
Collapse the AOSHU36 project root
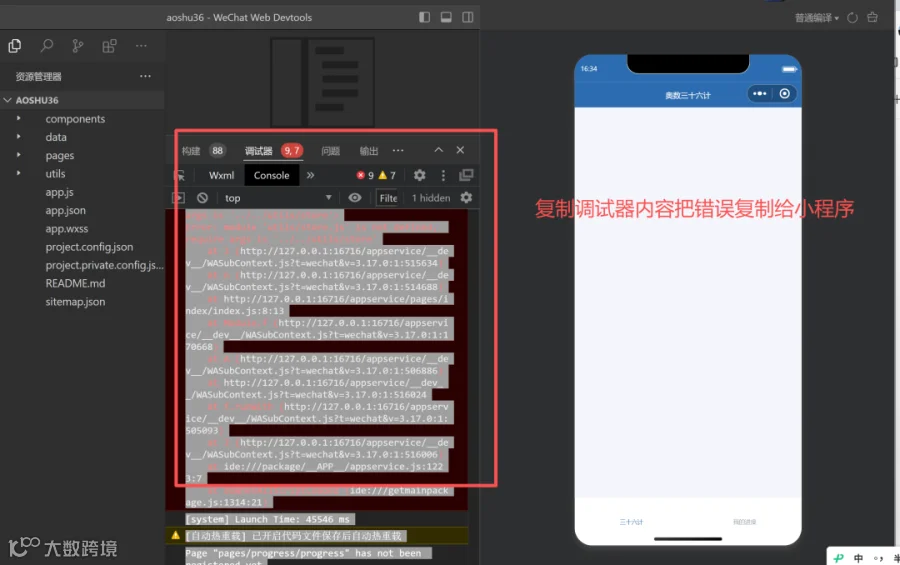[7, 100]
